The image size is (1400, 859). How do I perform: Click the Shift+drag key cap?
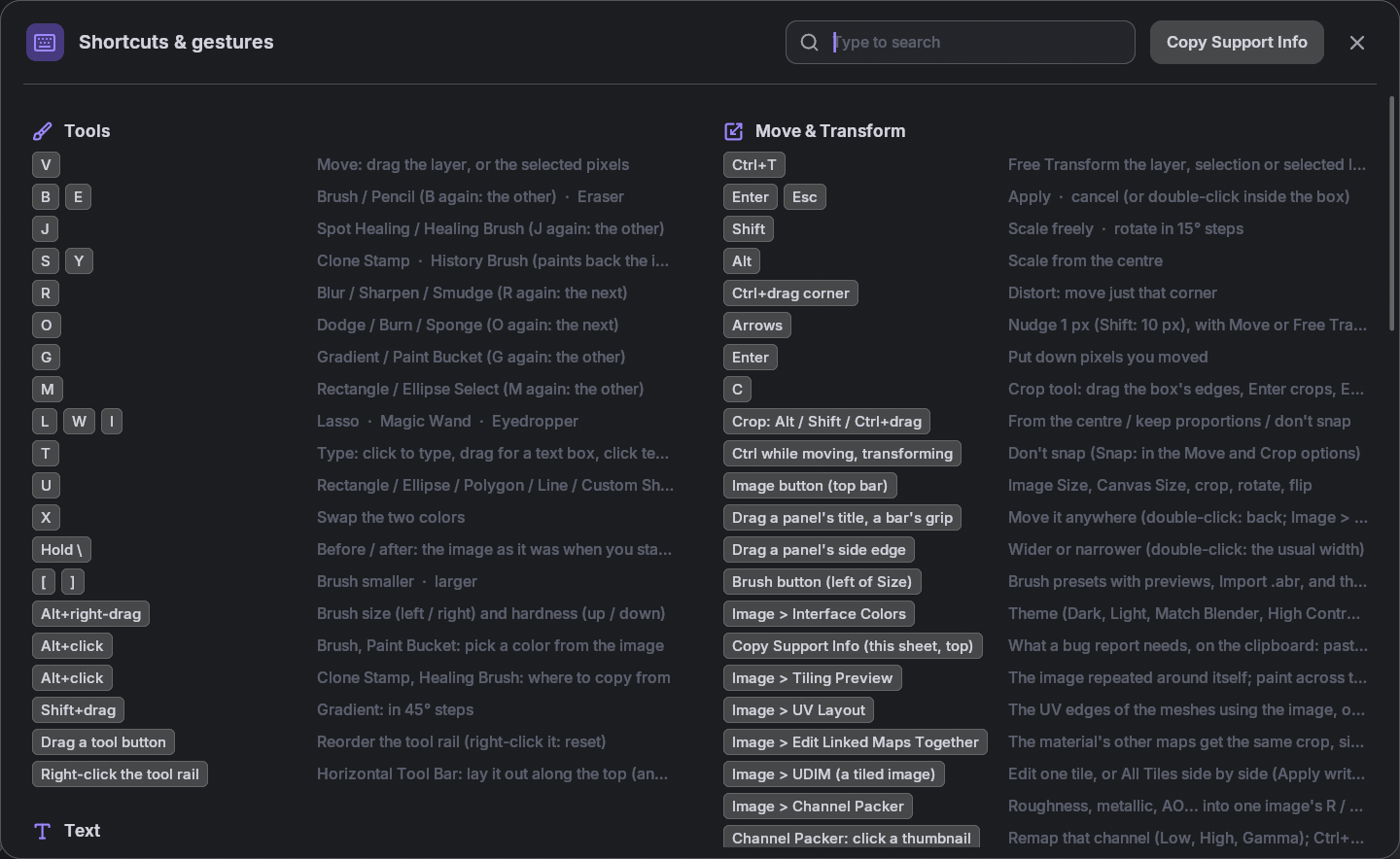click(x=78, y=710)
